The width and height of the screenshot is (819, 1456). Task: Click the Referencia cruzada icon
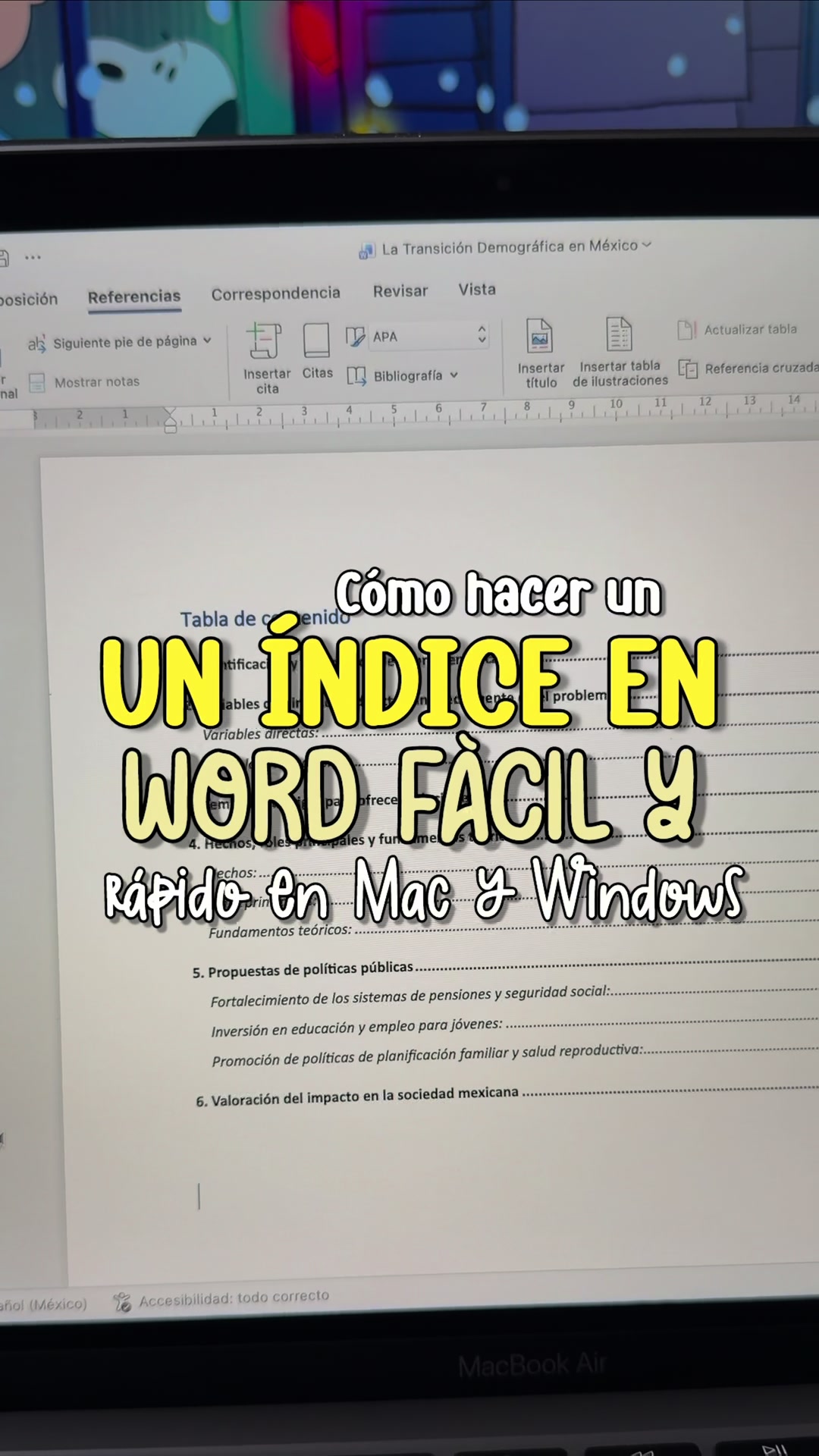[688, 369]
